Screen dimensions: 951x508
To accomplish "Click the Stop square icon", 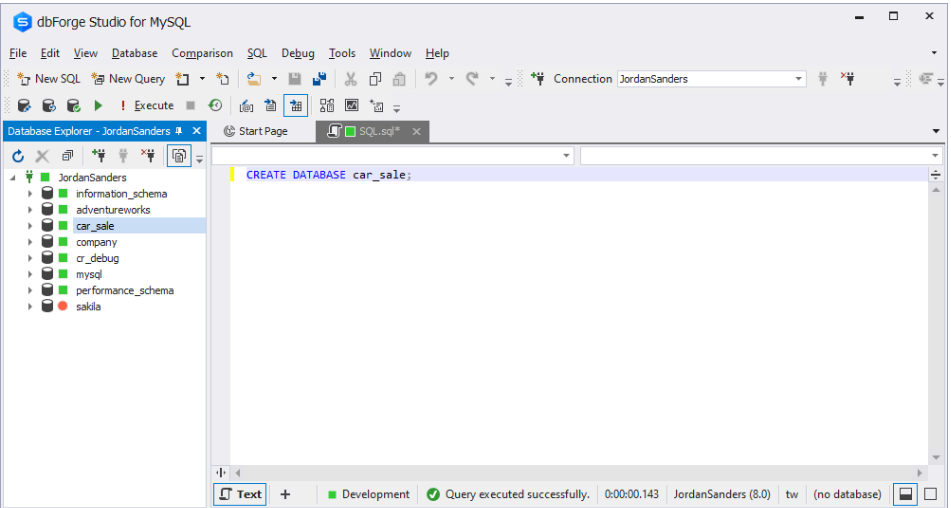I will point(190,106).
